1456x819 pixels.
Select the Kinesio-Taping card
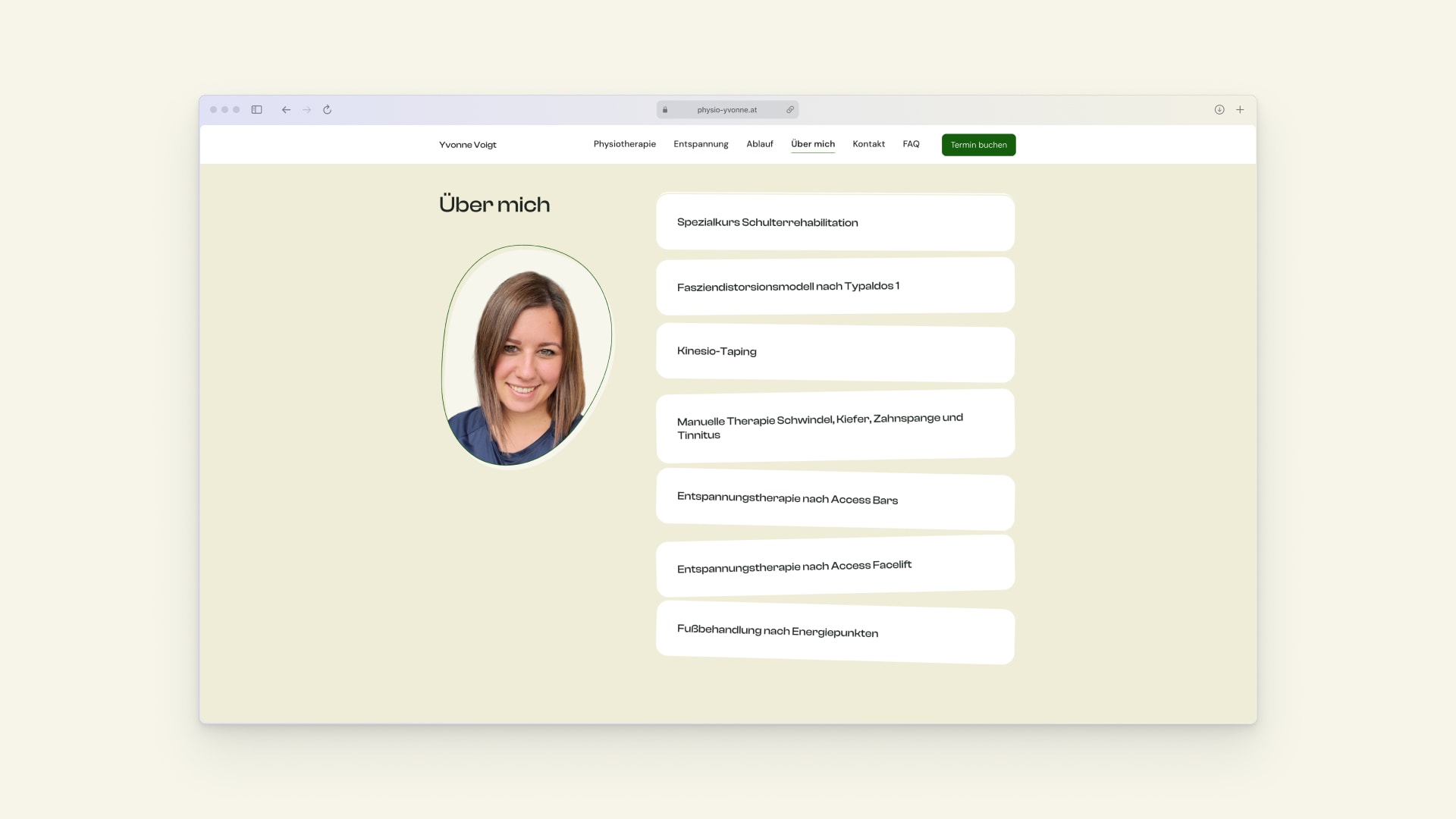tap(835, 353)
